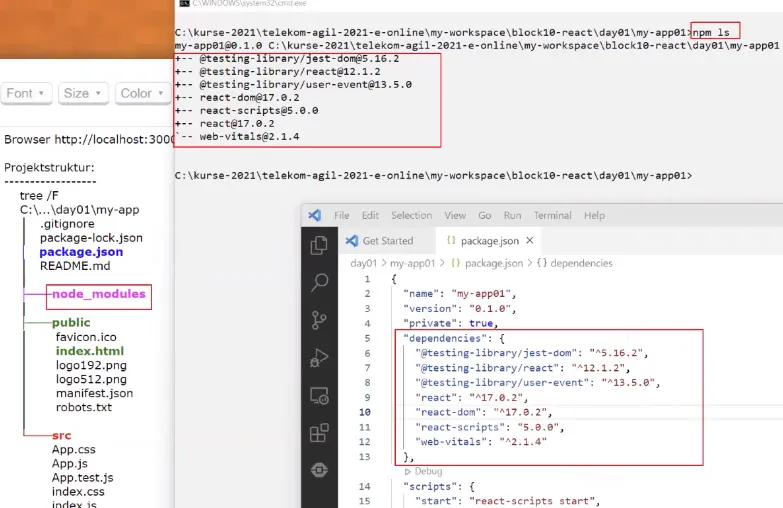
Task: Click logo192.png in the project structure
Action: [91, 365]
